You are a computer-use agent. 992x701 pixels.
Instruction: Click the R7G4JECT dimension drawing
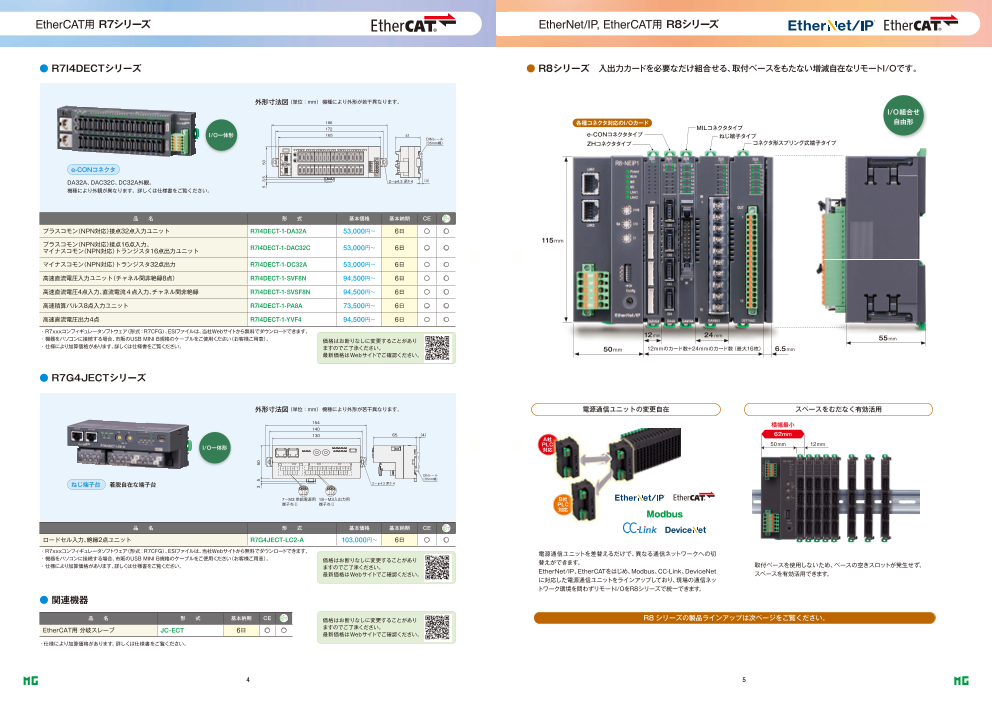pyautogui.click(x=349, y=464)
